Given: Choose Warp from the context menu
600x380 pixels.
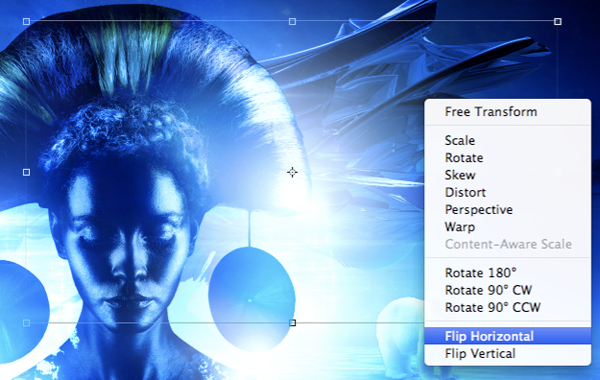Looking at the screenshot, I should click(507, 227).
